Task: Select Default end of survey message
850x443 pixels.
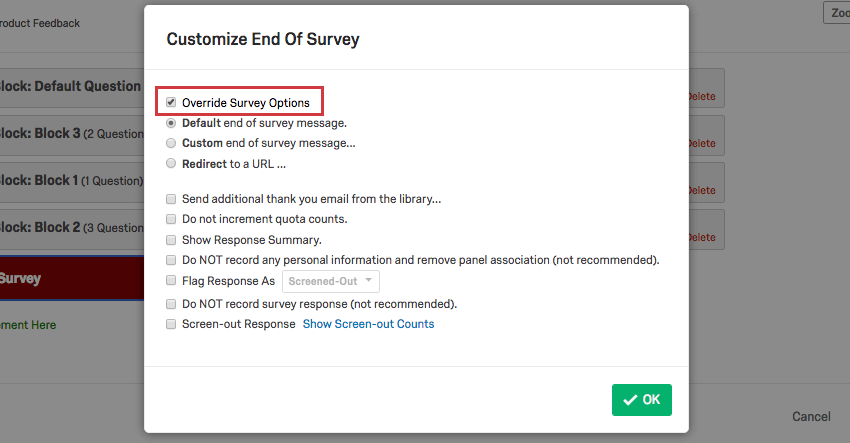Action: pyautogui.click(x=172, y=123)
